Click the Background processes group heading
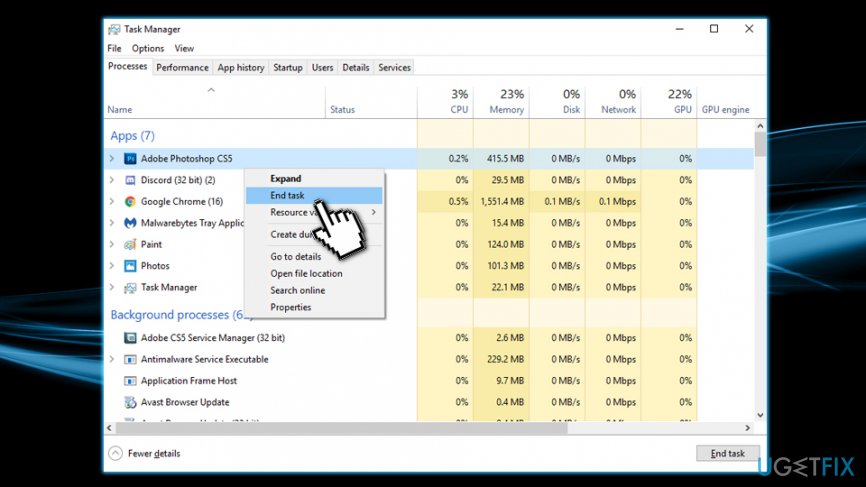866x487 pixels. coord(181,315)
